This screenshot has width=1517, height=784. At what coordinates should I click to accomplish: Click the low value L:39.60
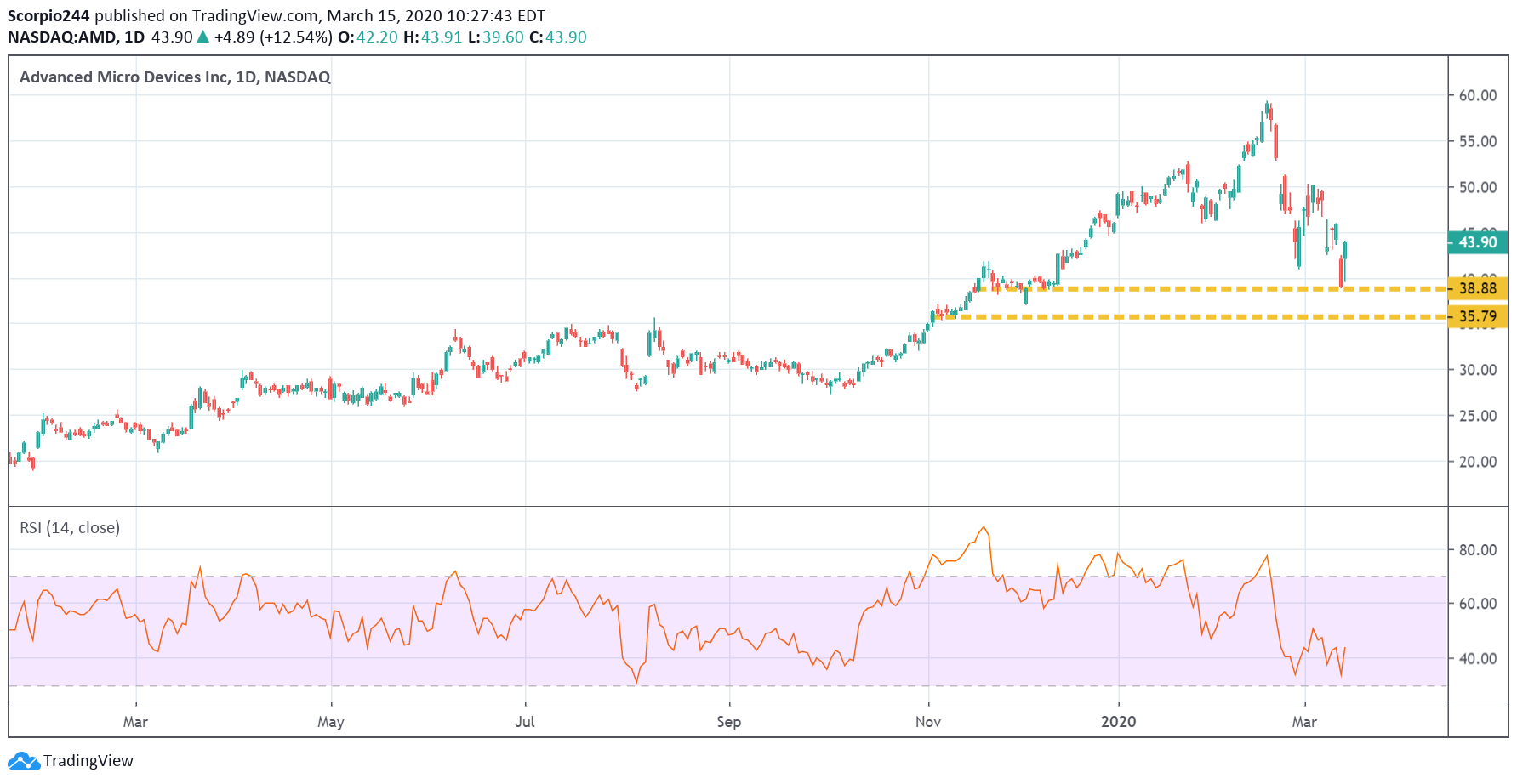(x=496, y=37)
